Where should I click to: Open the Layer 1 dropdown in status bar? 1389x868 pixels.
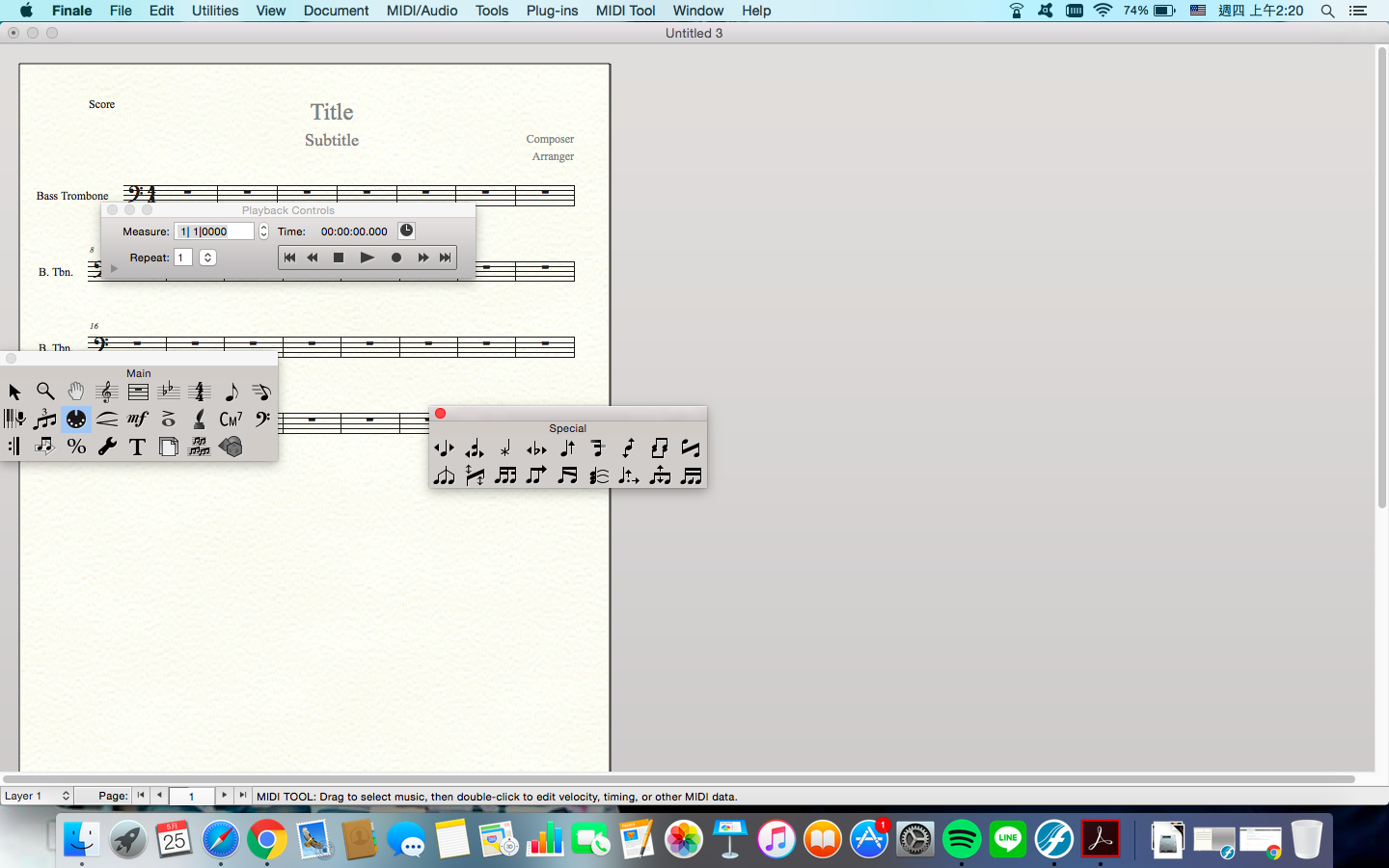(37, 797)
